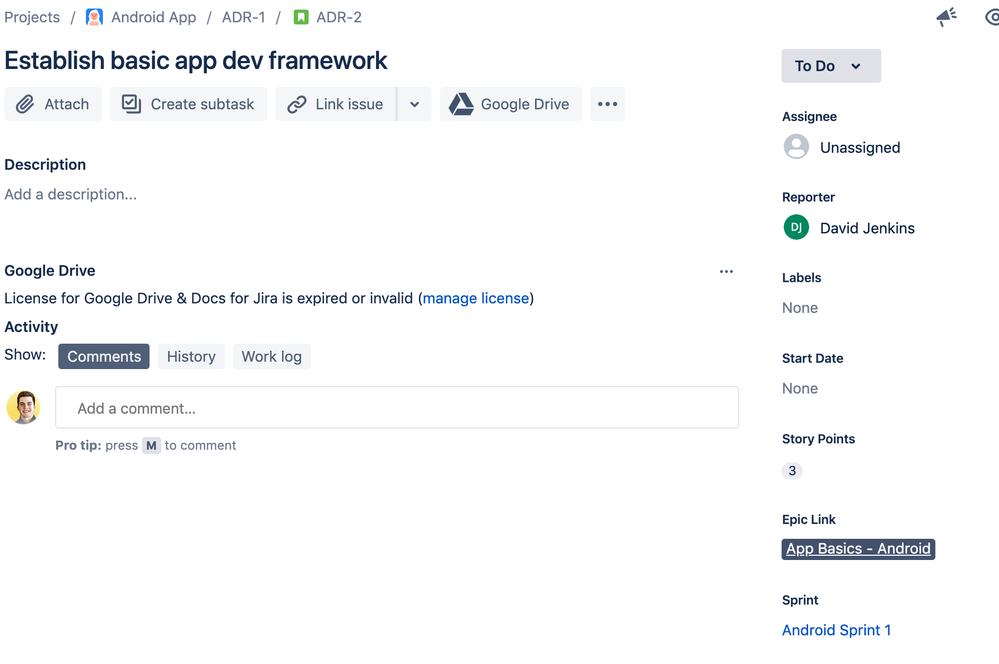
Task: Click the Google Drive section heading
Action: click(x=50, y=271)
